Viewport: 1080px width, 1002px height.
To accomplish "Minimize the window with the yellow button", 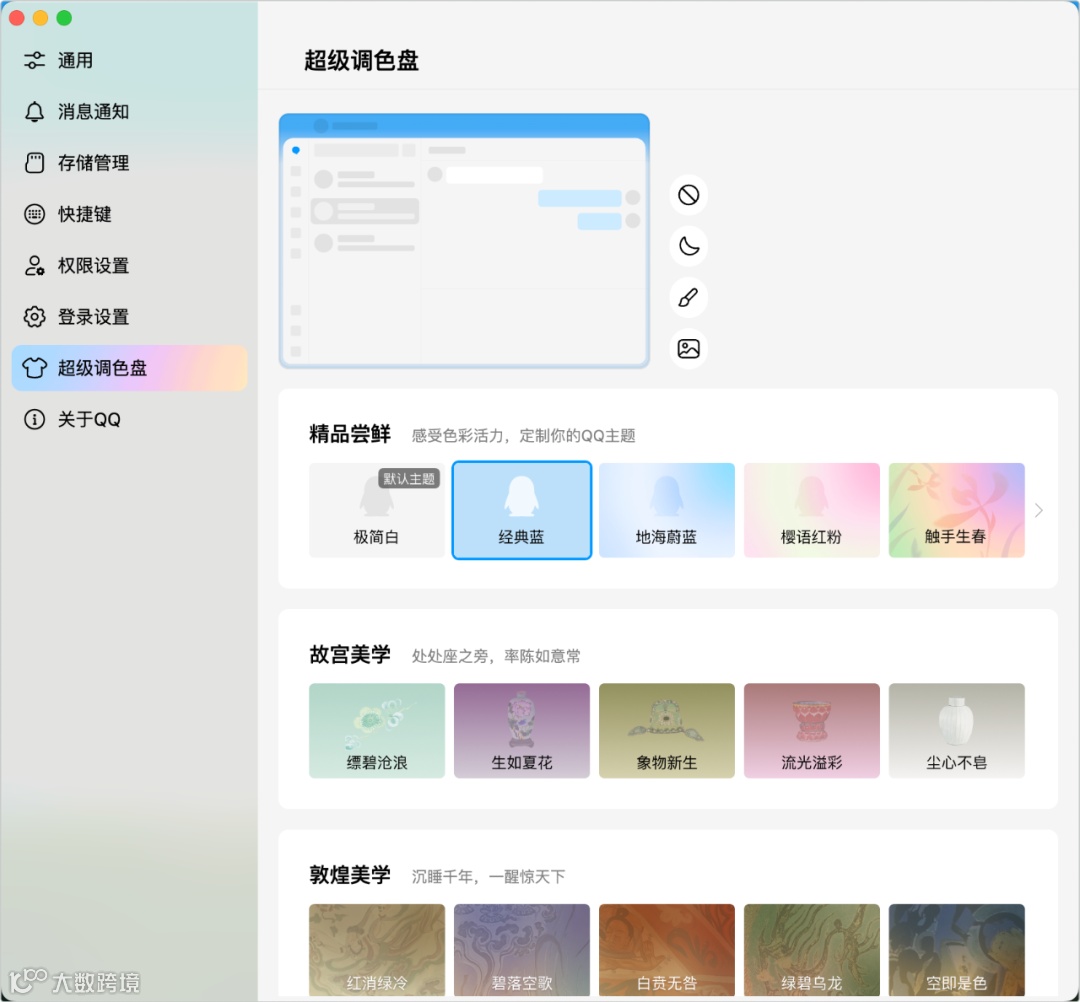I will coord(41,18).
